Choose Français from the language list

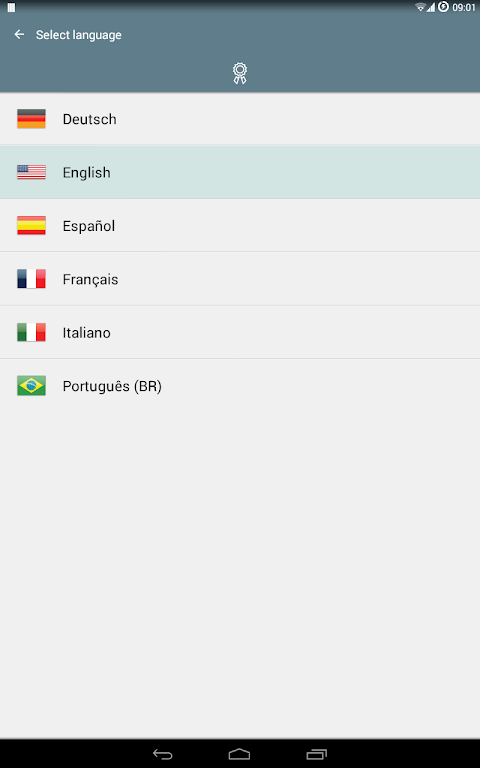click(x=240, y=279)
